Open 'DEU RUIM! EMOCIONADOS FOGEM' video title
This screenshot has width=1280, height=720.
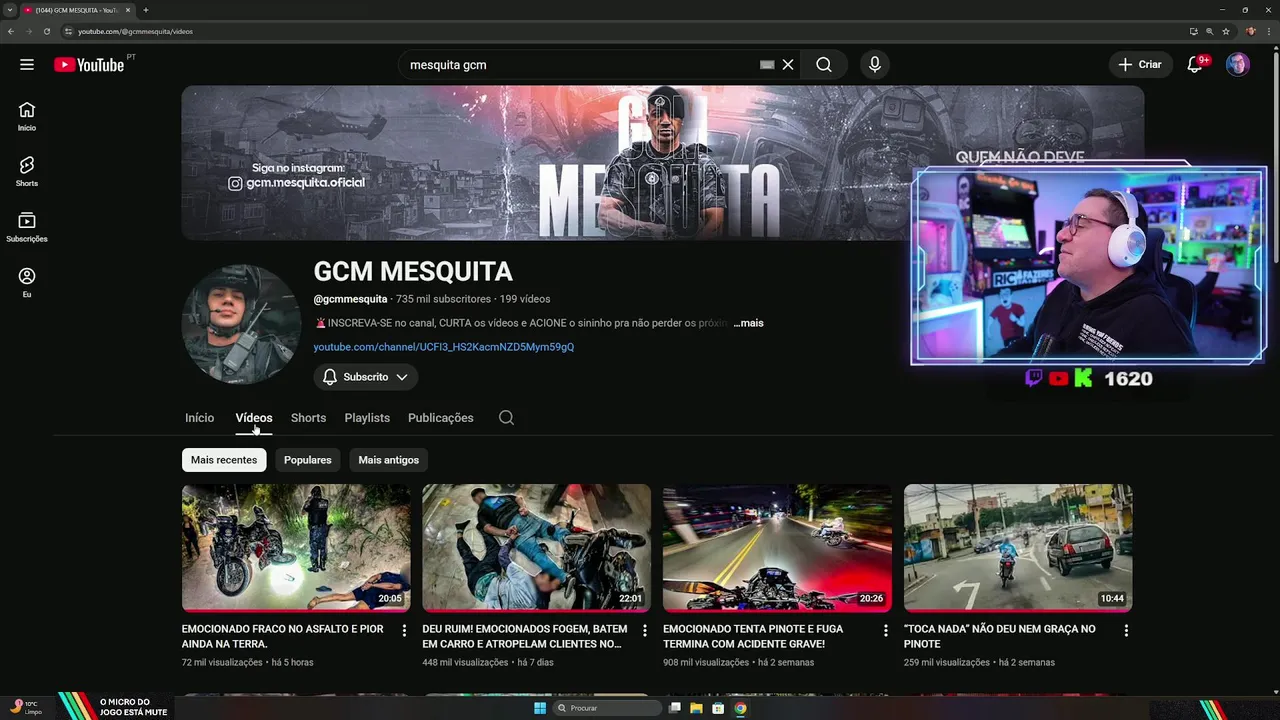(x=525, y=637)
